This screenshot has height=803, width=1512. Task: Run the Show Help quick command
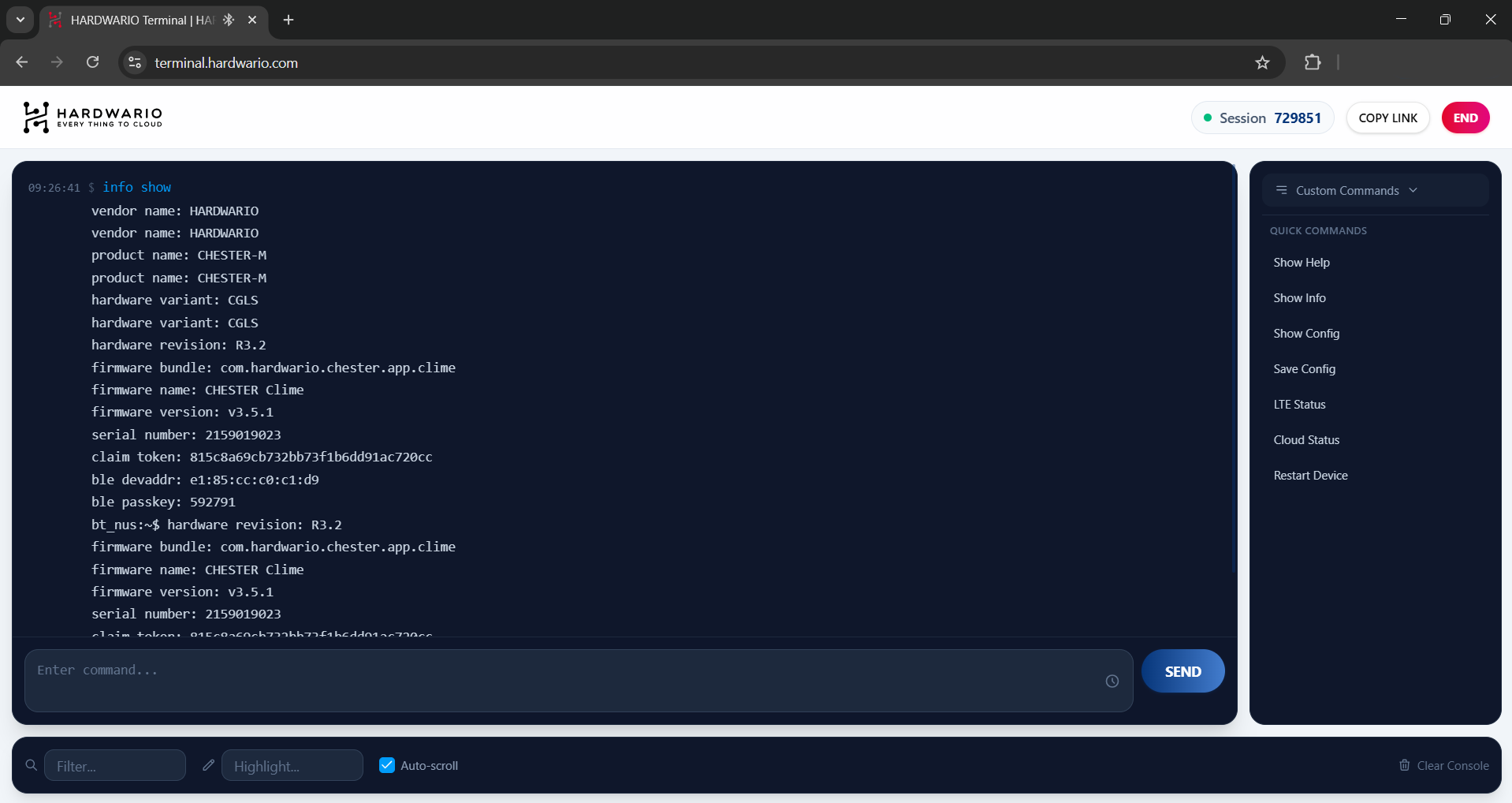(x=1301, y=263)
